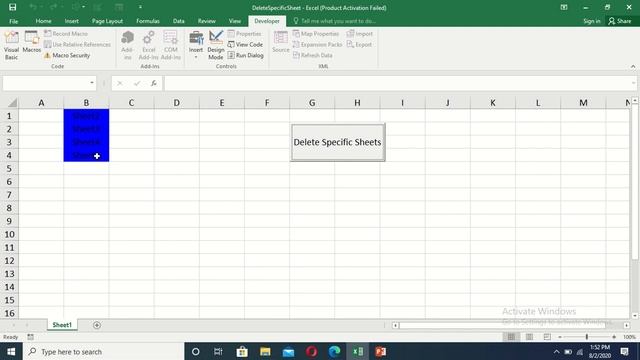Switch to Page Layout view
Screen dimensions: 640x360
pos(529,337)
